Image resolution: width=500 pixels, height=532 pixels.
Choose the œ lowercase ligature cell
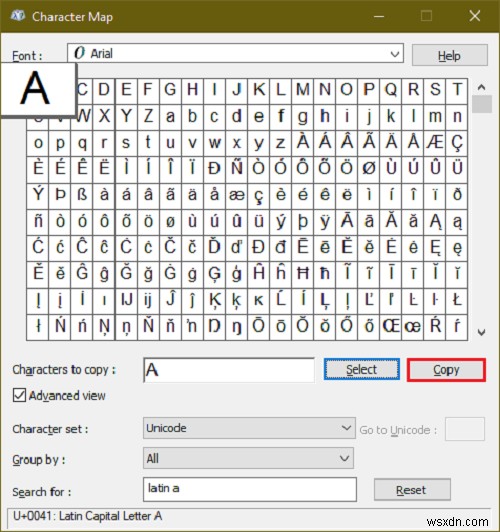[413, 326]
